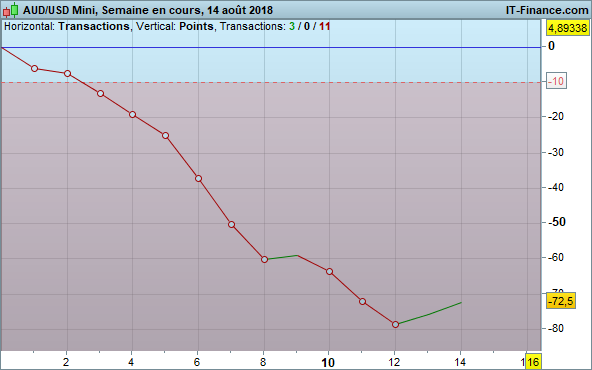Image resolution: width=592 pixels, height=370 pixels.
Task: Click the bold 10 x-axis label
Action: pyautogui.click(x=328, y=363)
